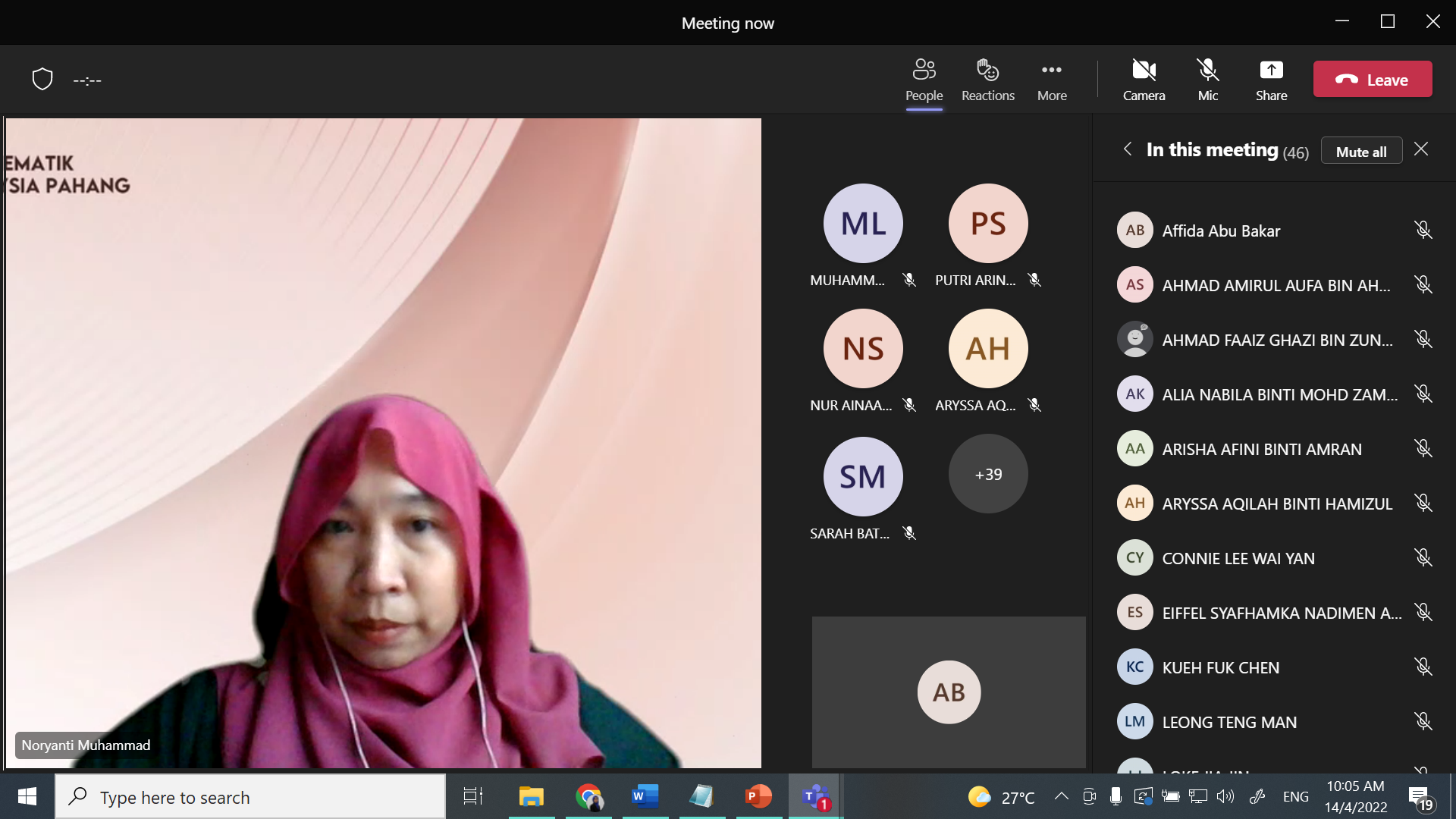Click ARISHA AFINI mute icon

pos(1423,448)
